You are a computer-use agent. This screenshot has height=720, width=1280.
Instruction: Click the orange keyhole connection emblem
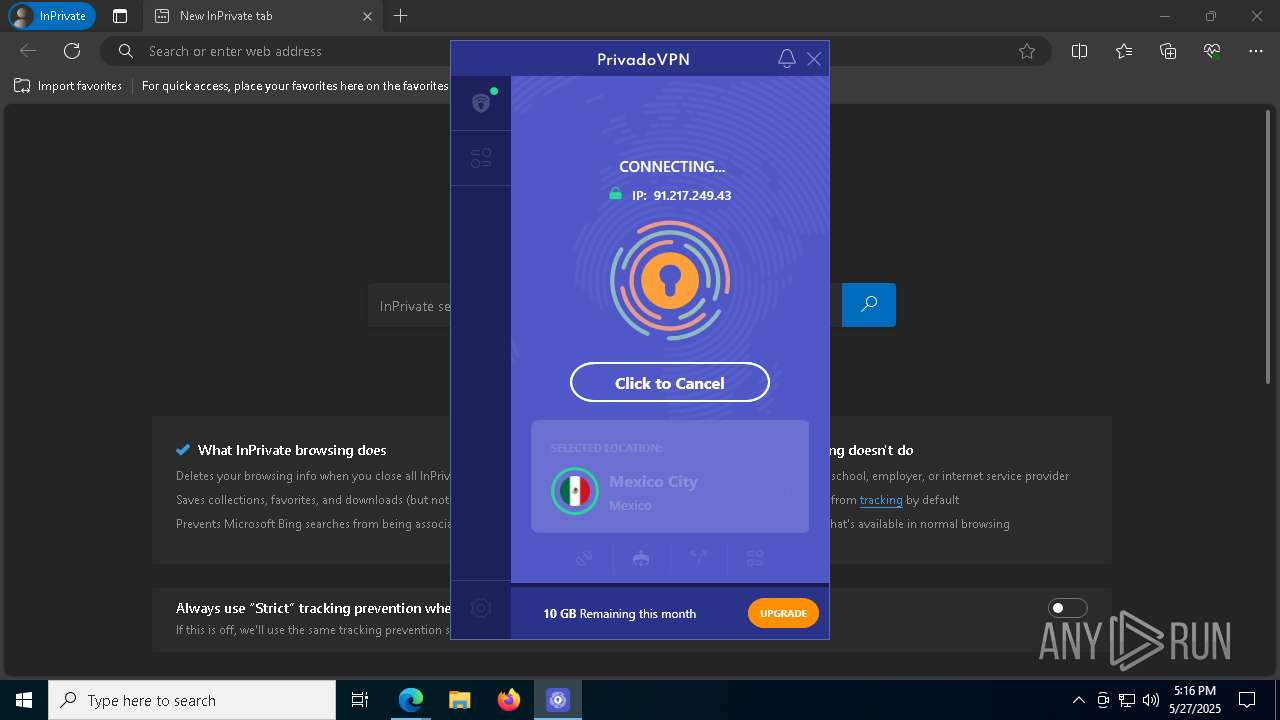click(x=670, y=281)
